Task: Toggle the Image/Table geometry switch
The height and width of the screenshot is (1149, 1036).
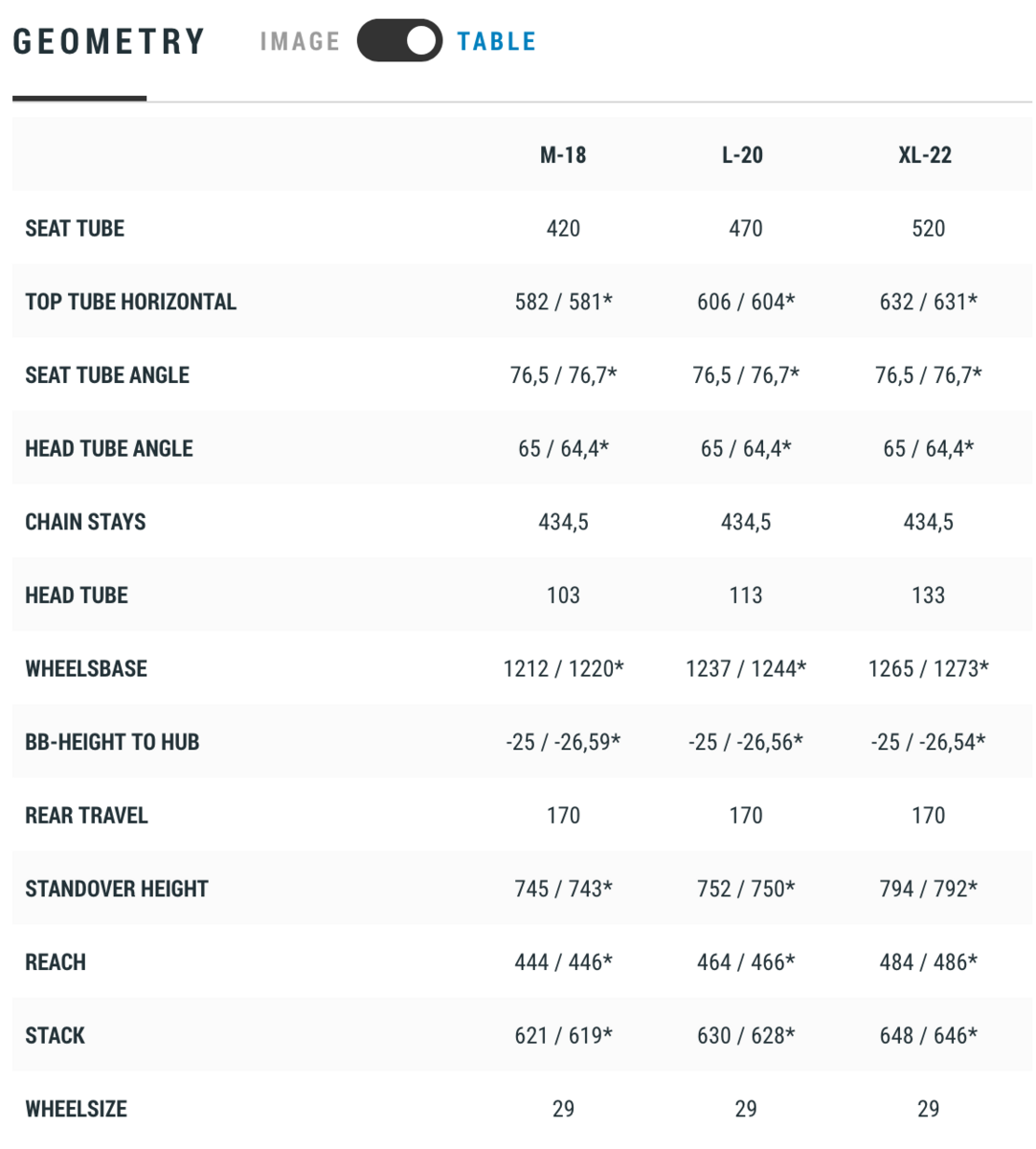Action: coord(399,41)
